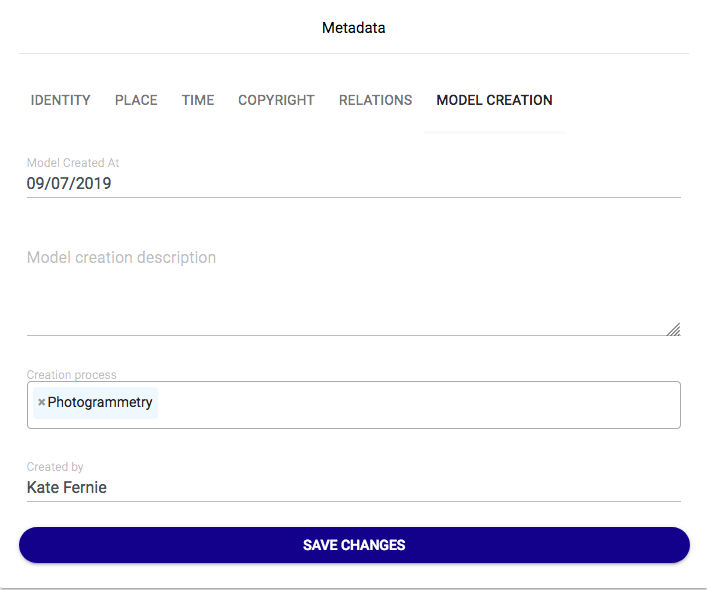Click the 09/07/2019 date value
The height and width of the screenshot is (590, 707).
[69, 184]
